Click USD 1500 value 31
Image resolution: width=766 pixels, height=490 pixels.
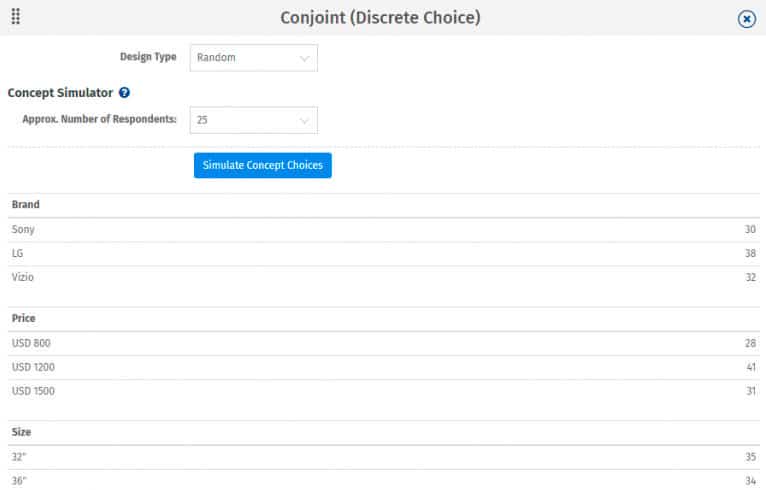click(751, 391)
